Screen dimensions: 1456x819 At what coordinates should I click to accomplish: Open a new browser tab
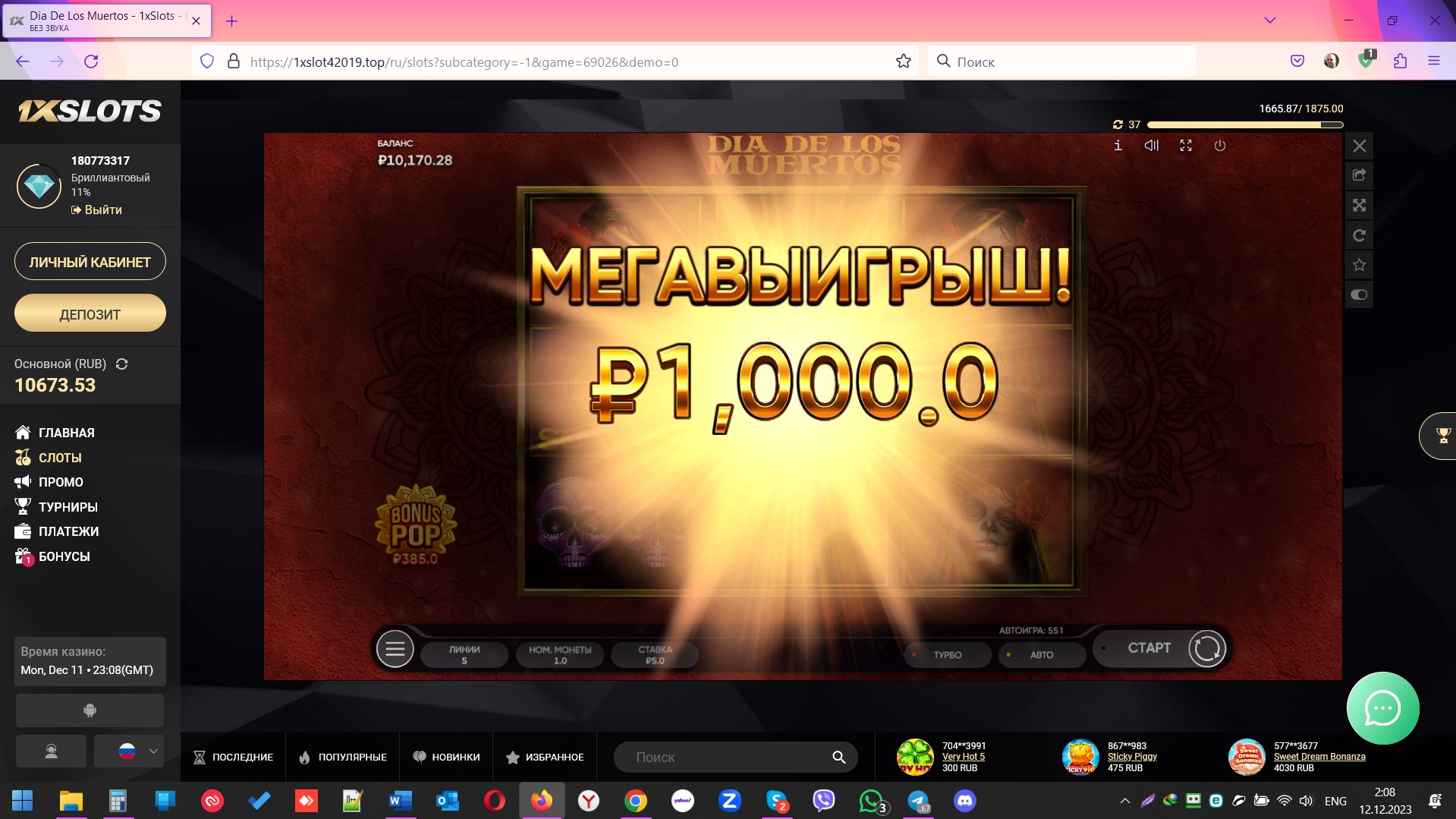(232, 21)
